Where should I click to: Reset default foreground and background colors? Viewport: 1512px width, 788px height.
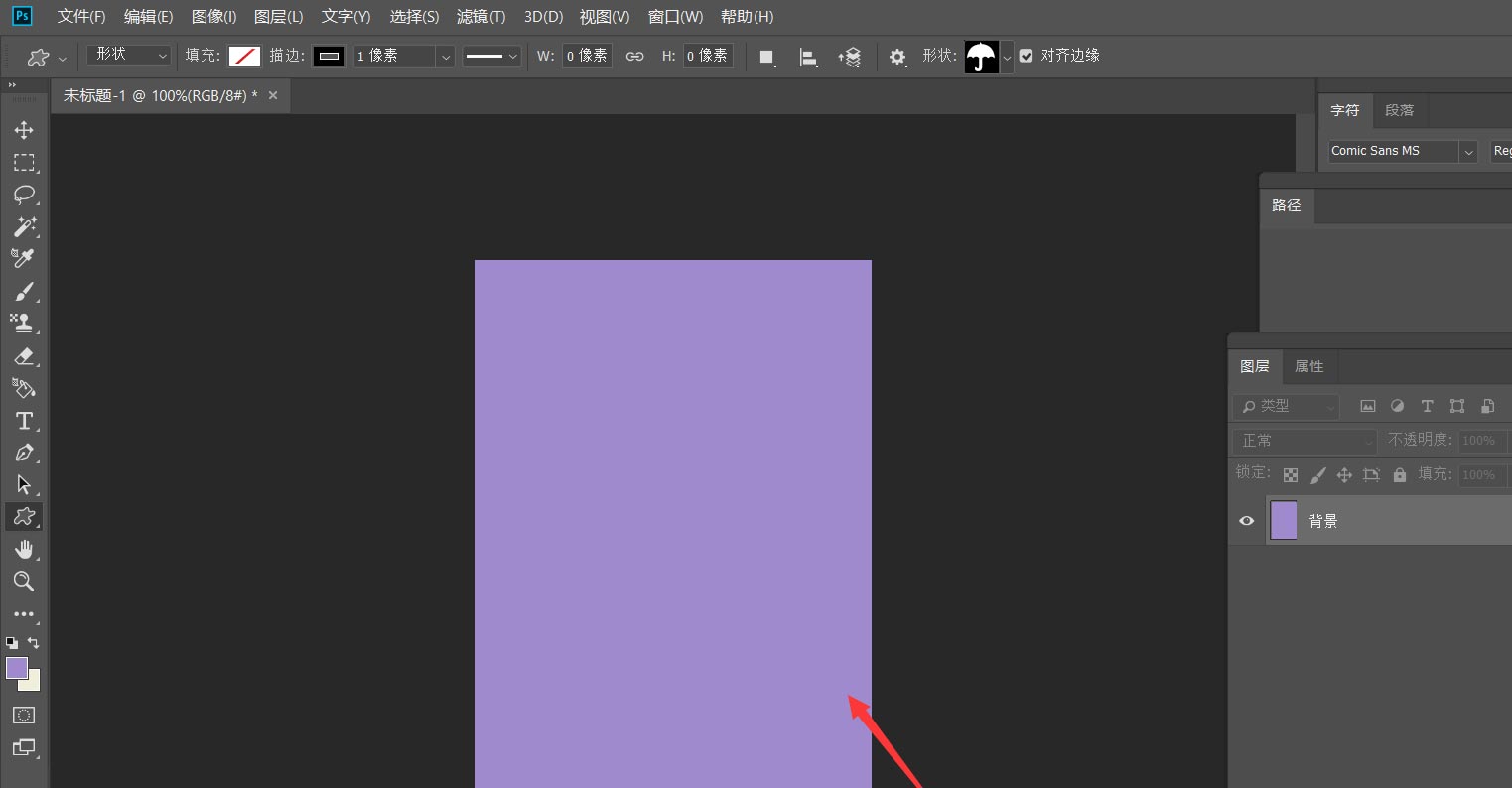click(x=12, y=643)
